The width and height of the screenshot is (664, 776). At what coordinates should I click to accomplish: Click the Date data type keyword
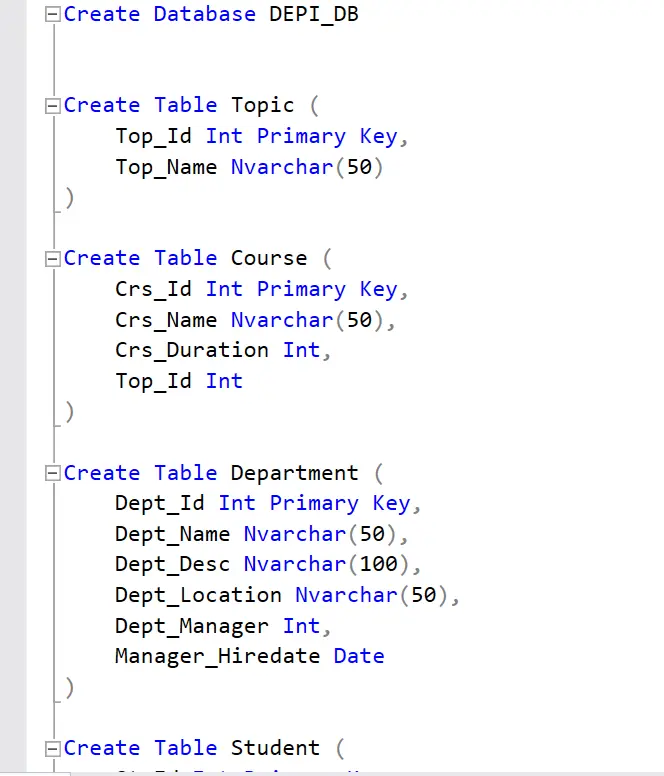point(359,657)
